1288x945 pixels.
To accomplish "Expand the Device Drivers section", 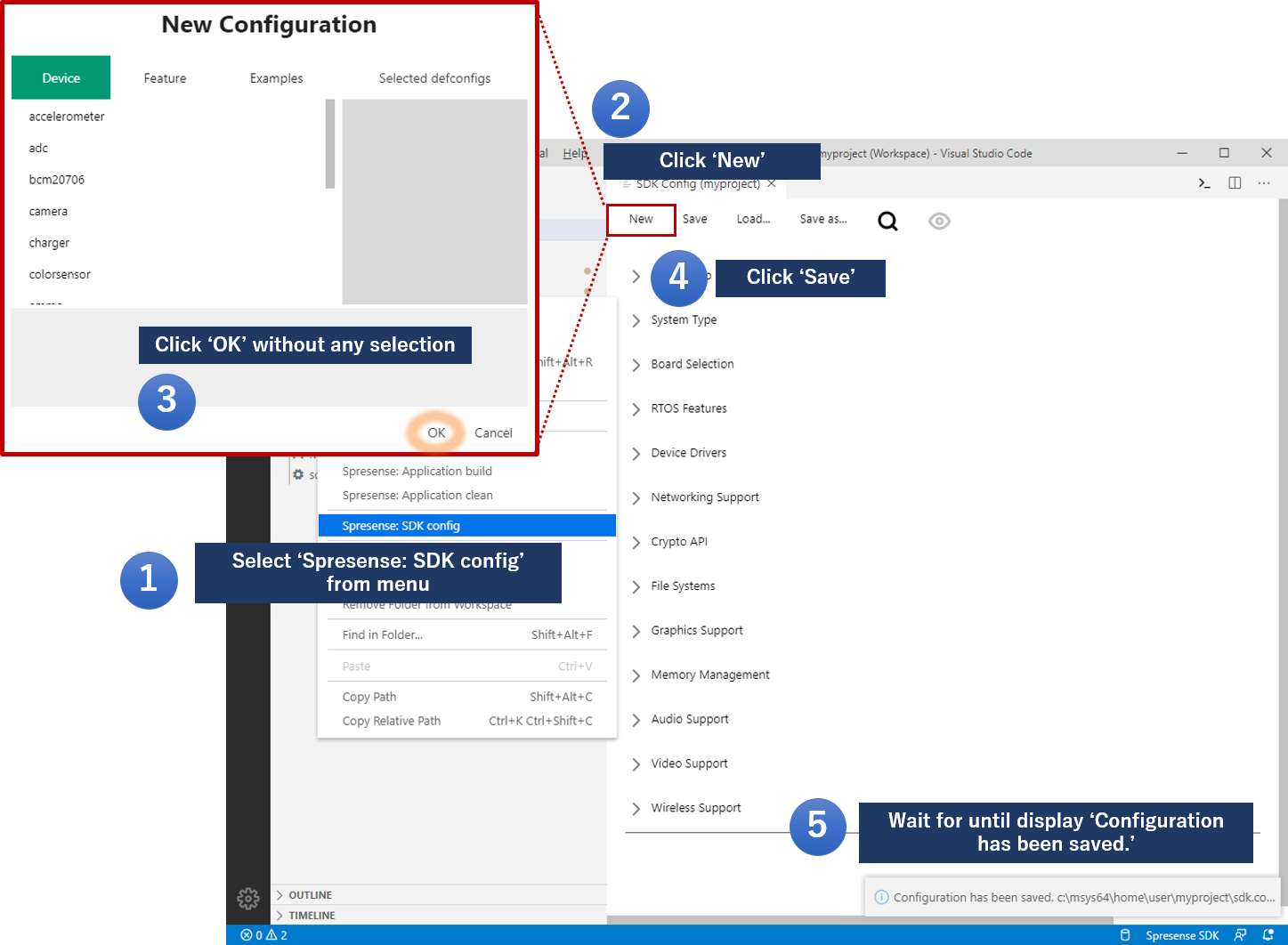I will [688, 453].
